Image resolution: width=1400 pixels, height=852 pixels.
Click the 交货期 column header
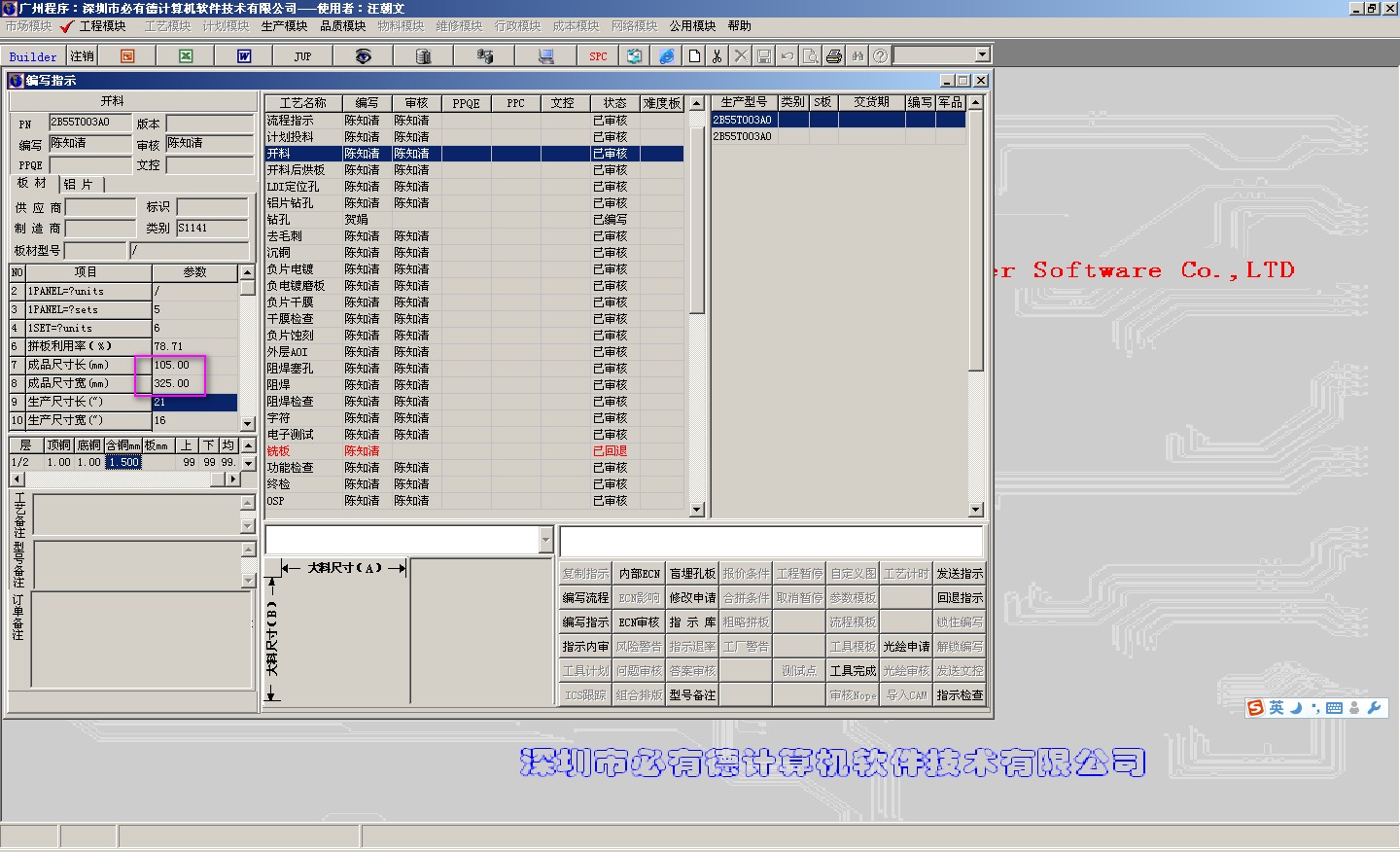(871, 102)
